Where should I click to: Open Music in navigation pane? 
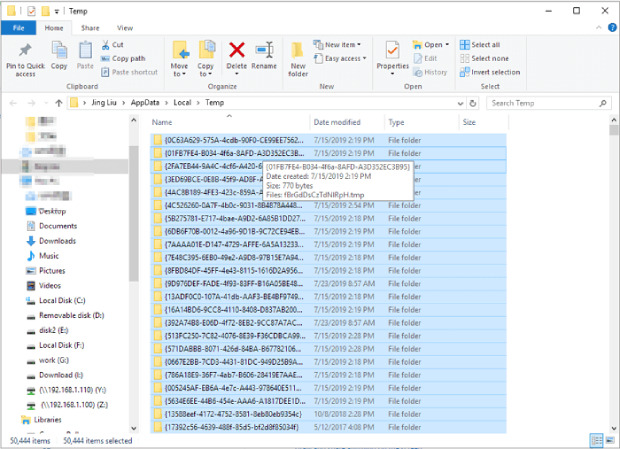[49, 256]
